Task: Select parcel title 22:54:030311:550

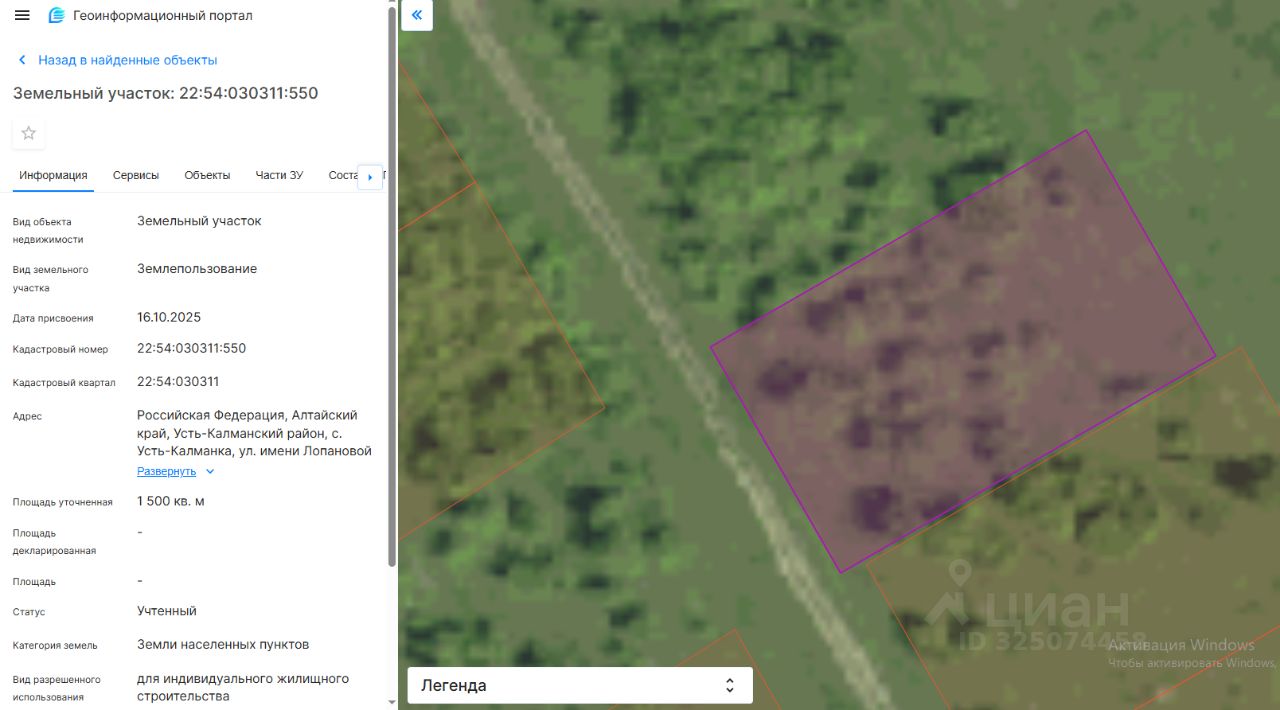Action: [x=165, y=93]
